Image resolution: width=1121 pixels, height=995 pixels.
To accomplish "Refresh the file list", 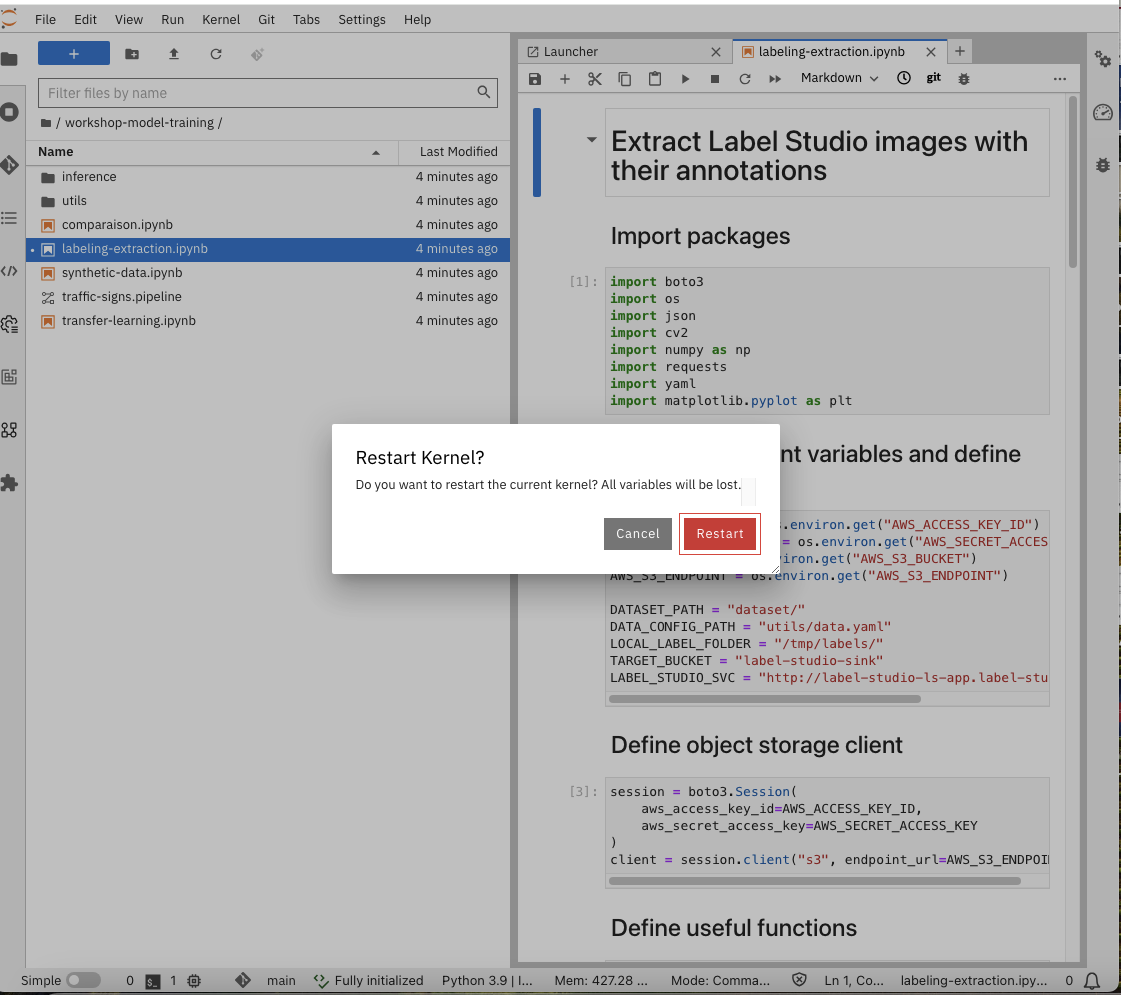I will [216, 54].
